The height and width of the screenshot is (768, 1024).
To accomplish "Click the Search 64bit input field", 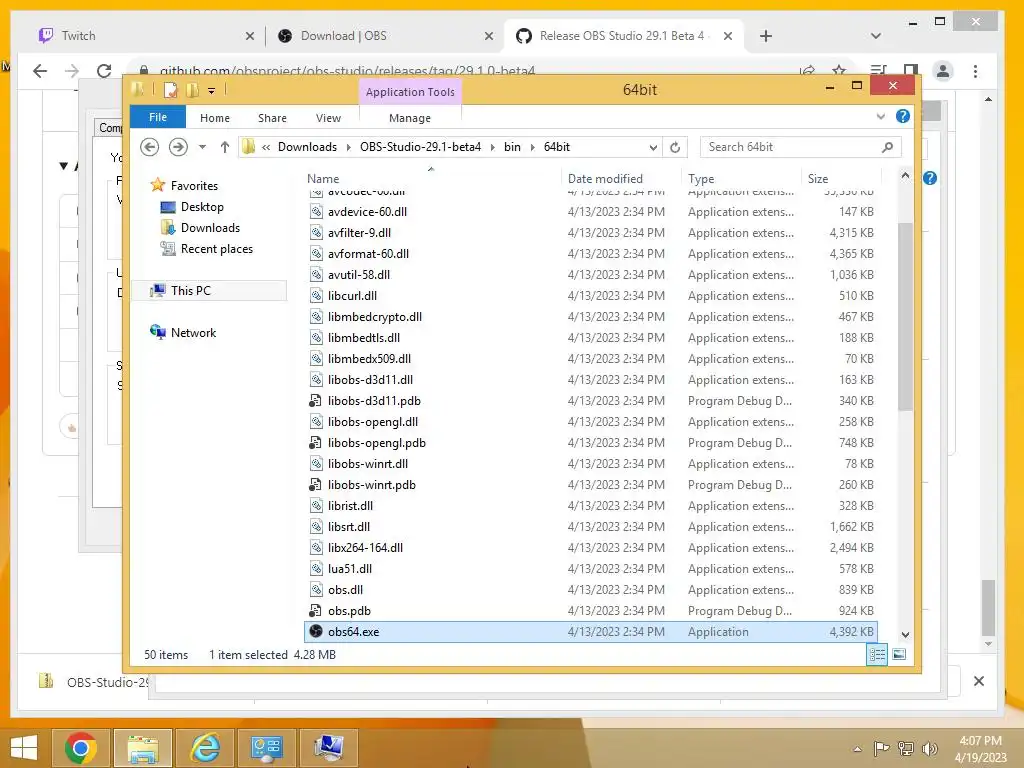I will [x=792, y=147].
